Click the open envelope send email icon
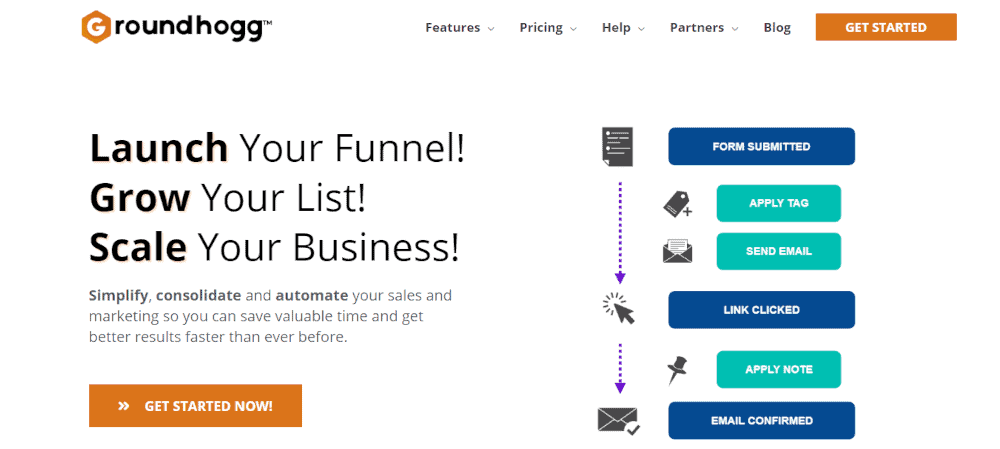Viewport: 1000px width, 449px height. 678,251
